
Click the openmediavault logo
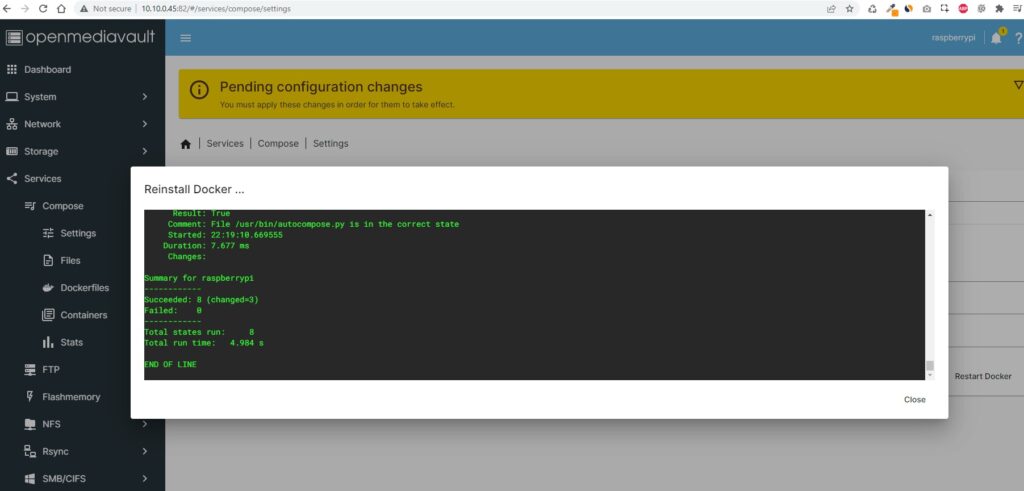pyautogui.click(x=81, y=37)
